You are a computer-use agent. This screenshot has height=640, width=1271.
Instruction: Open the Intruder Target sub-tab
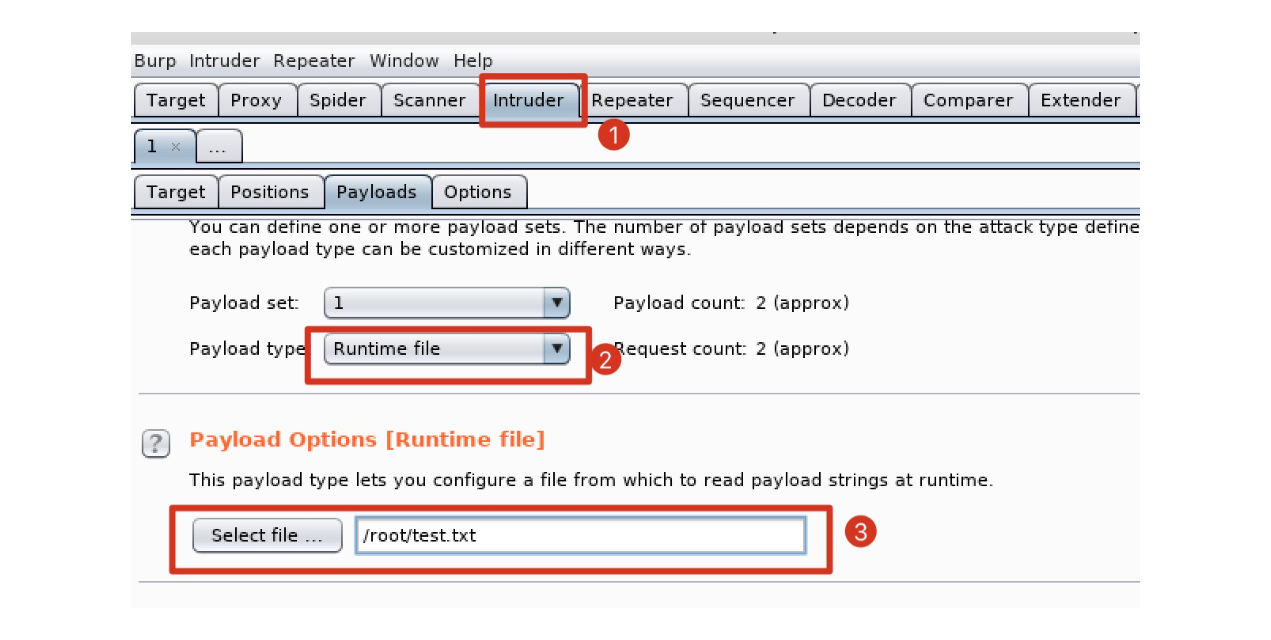click(176, 192)
